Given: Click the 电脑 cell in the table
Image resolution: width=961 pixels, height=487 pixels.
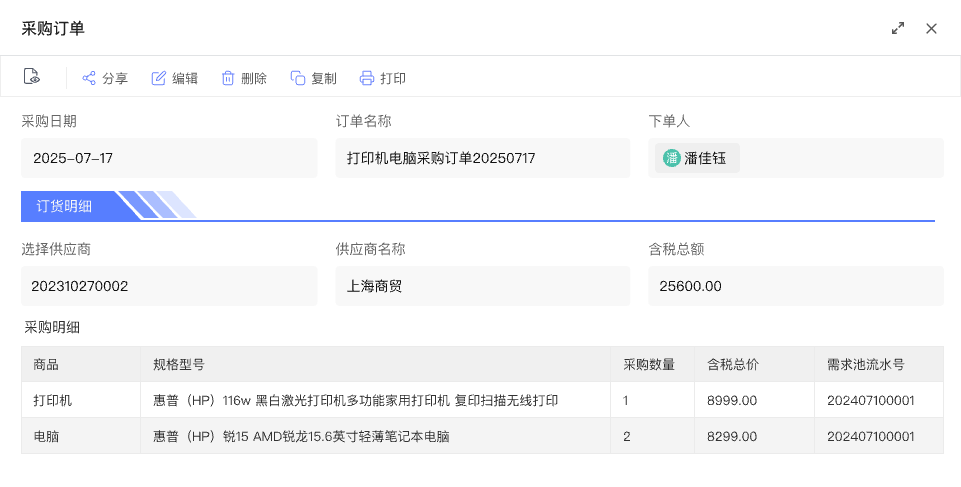Looking at the screenshot, I should [81, 436].
